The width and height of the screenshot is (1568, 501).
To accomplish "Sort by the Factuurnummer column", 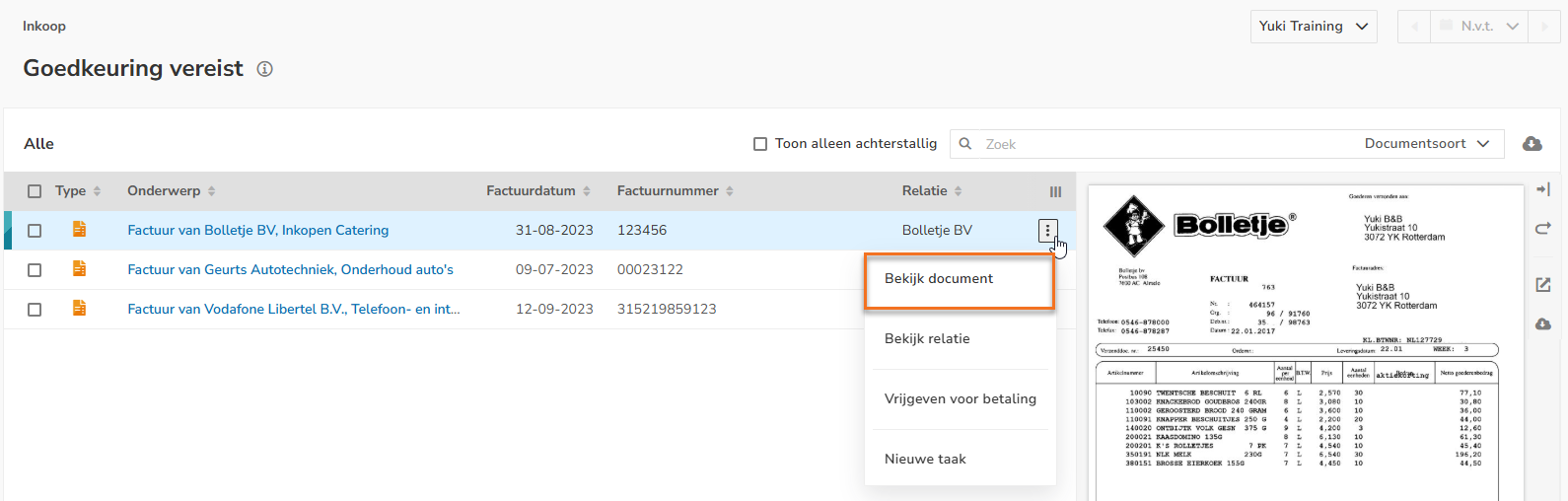I will 676,191.
